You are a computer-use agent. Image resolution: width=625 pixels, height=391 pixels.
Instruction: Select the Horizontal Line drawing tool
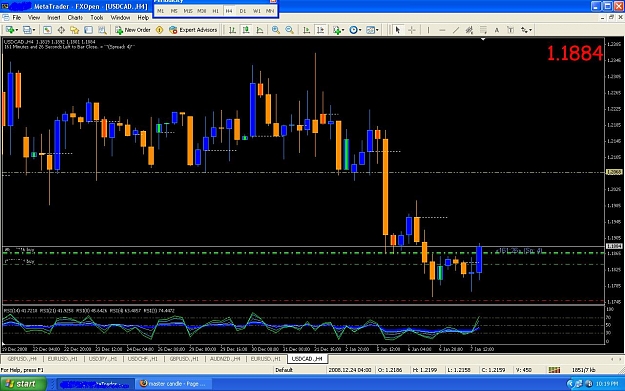coord(442,30)
